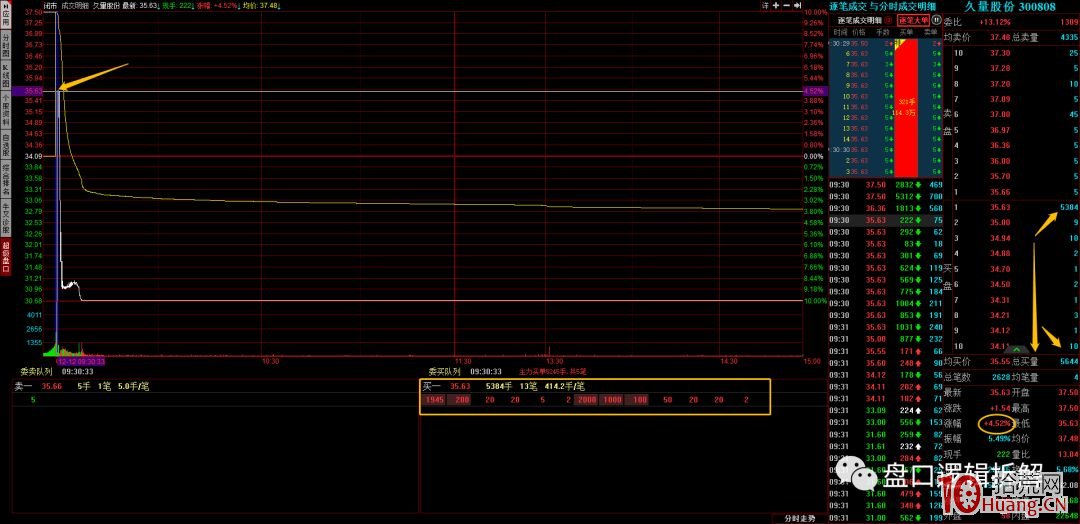Screen dimensions: 1080x524
Task: Select the 逐笔大单 tab
Action: 913,21
